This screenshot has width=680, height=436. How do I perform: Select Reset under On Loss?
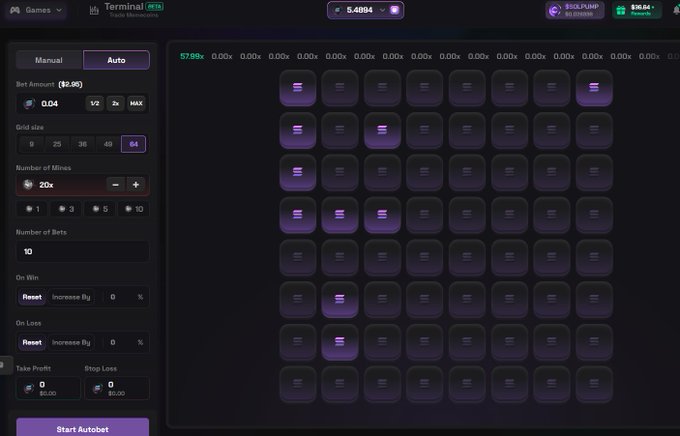click(32, 343)
